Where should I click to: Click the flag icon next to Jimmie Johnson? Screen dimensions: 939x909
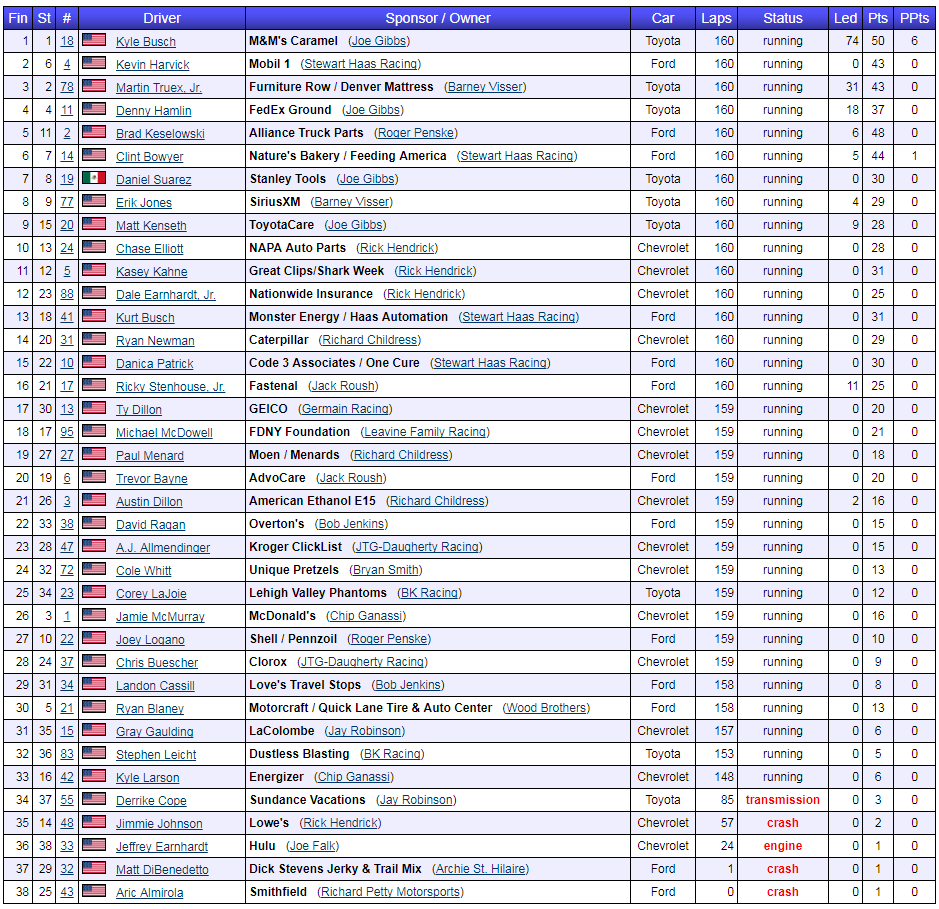94,822
